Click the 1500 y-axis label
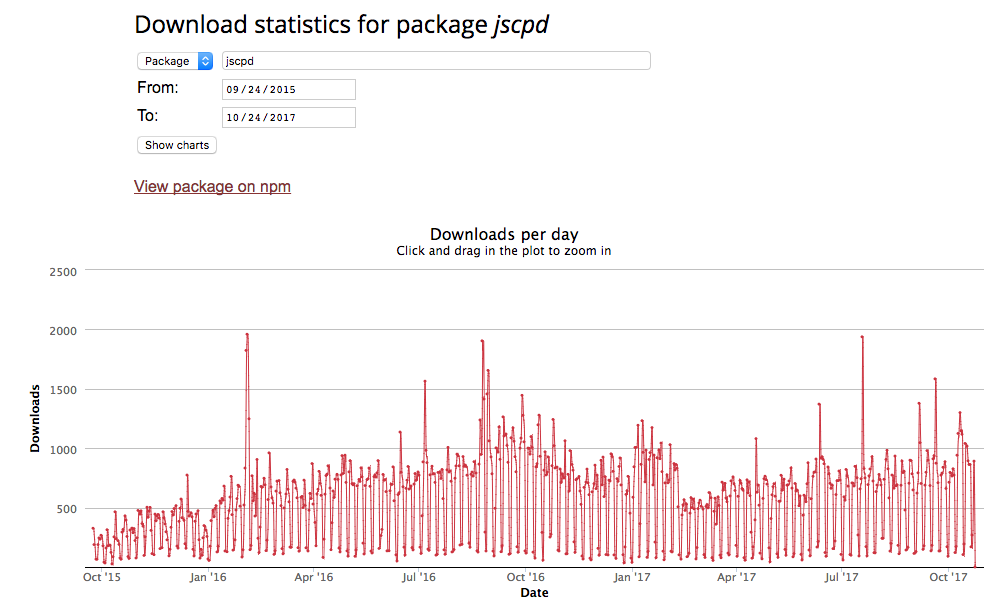The width and height of the screenshot is (1000, 608). (63, 390)
